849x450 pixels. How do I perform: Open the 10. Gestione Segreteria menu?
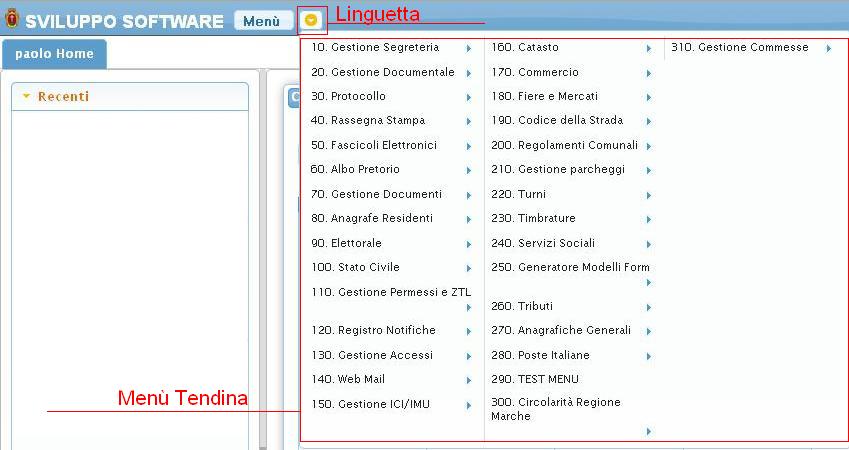(x=374, y=48)
